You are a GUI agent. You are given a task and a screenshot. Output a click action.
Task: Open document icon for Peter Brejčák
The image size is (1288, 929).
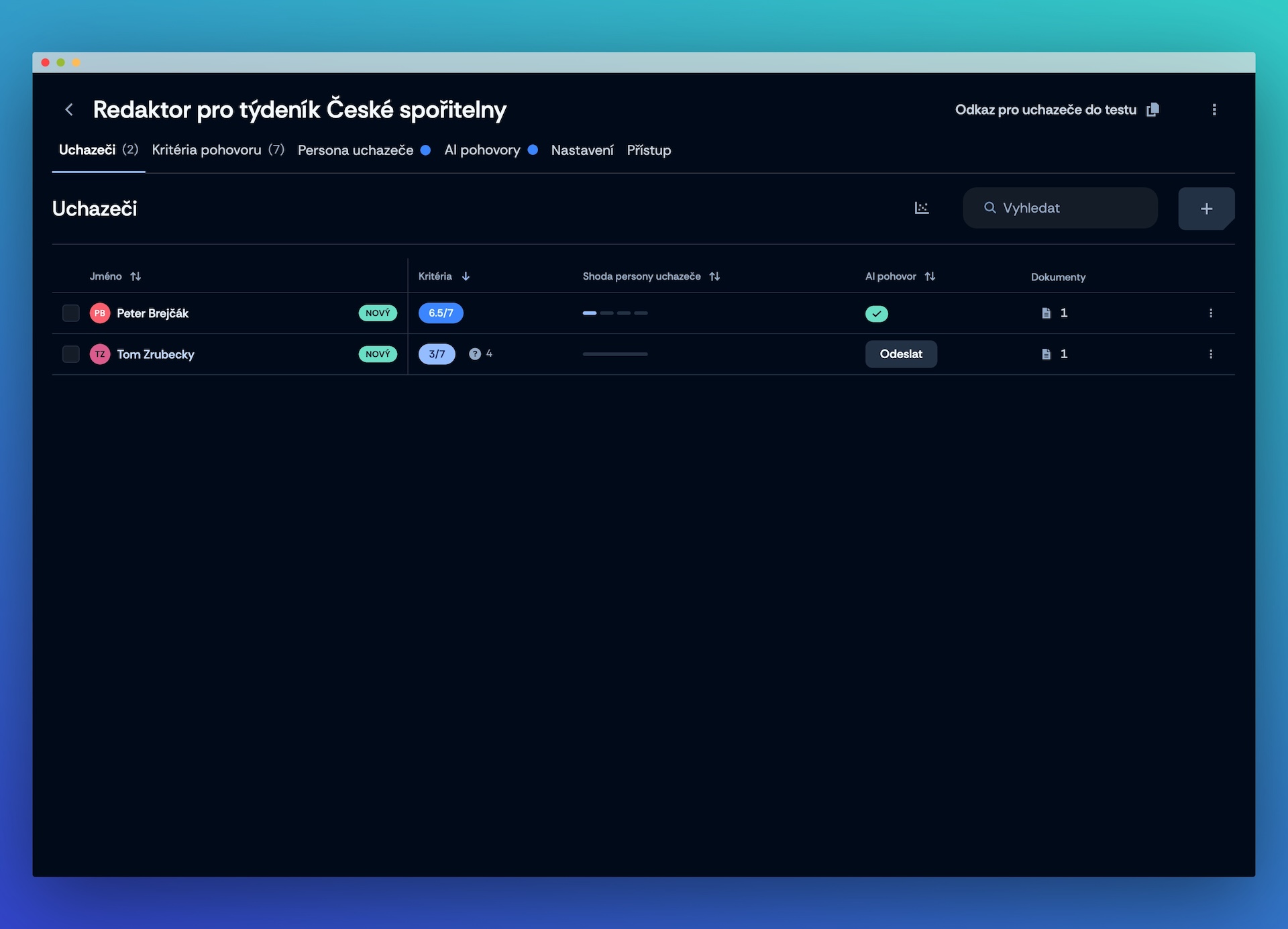tap(1046, 313)
